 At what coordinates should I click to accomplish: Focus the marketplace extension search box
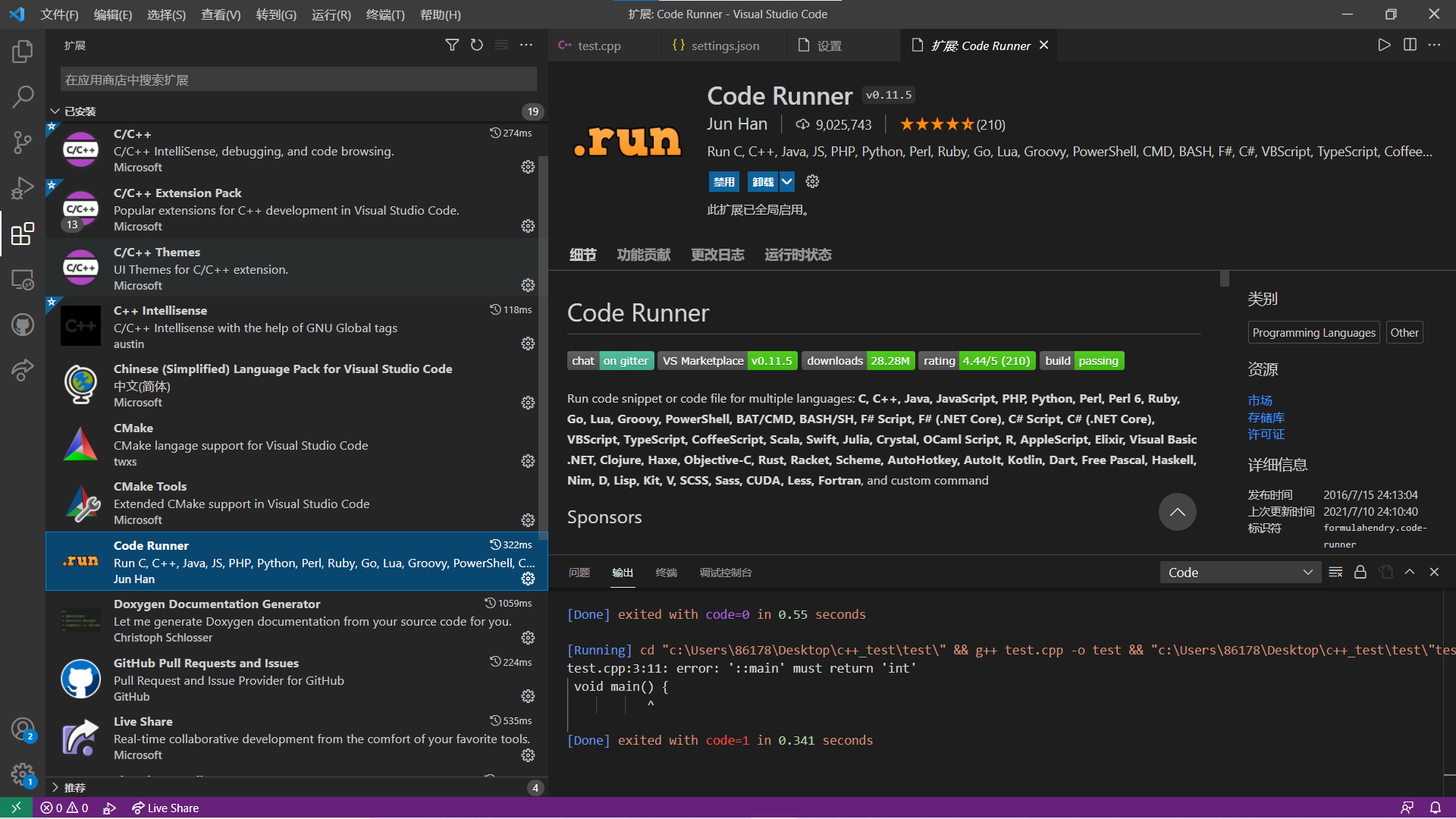click(299, 80)
